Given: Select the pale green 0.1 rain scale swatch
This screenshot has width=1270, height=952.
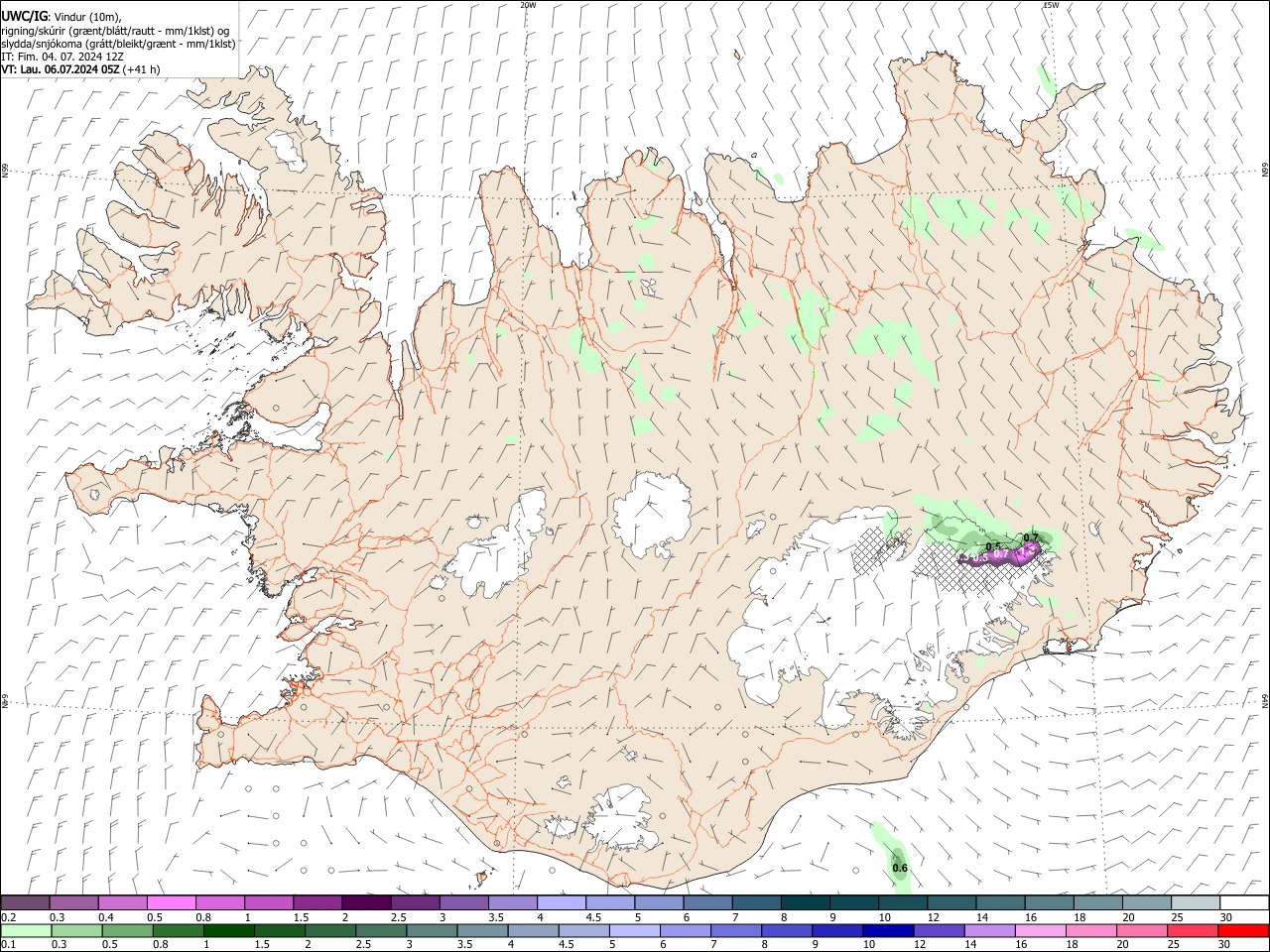Looking at the screenshot, I should click(x=25, y=931).
